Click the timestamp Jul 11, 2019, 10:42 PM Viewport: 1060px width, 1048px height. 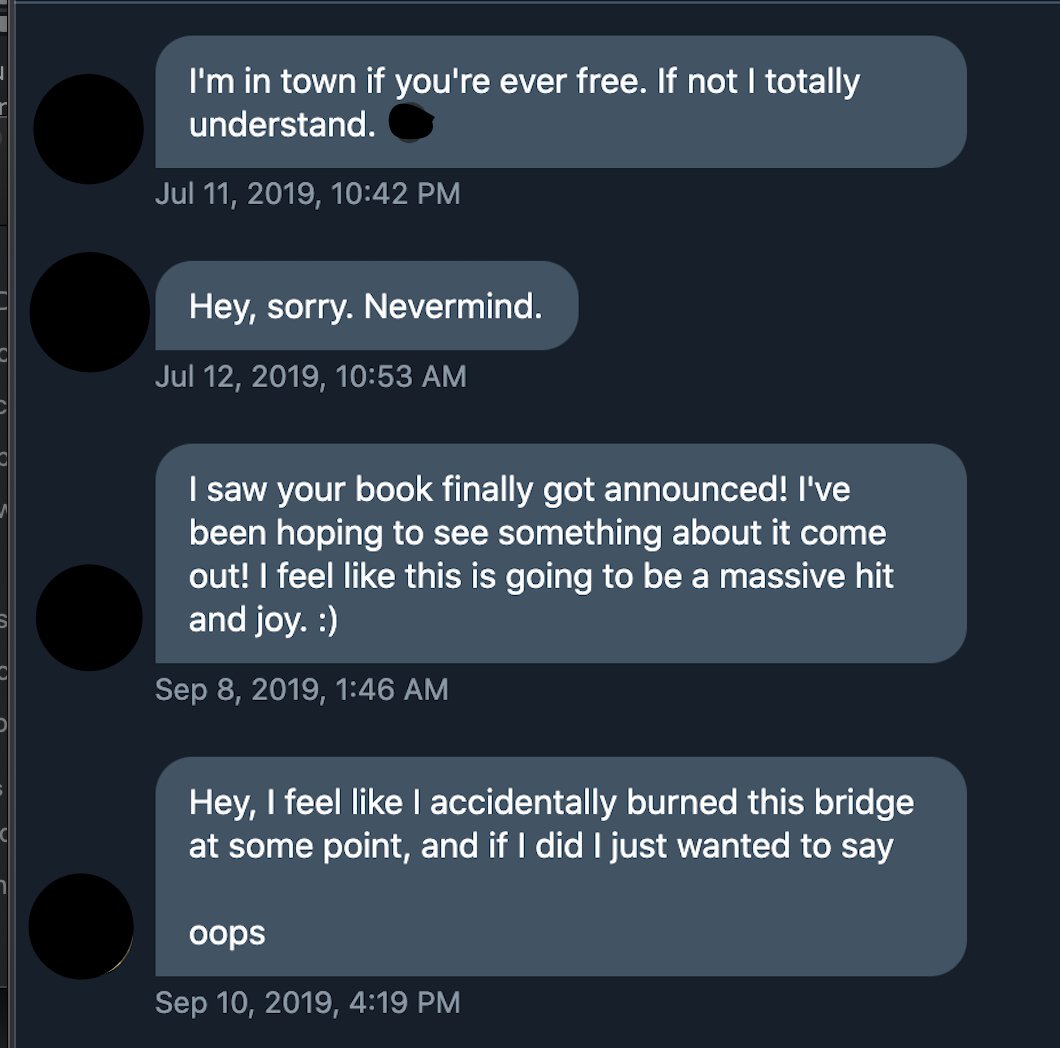pyautogui.click(x=308, y=194)
